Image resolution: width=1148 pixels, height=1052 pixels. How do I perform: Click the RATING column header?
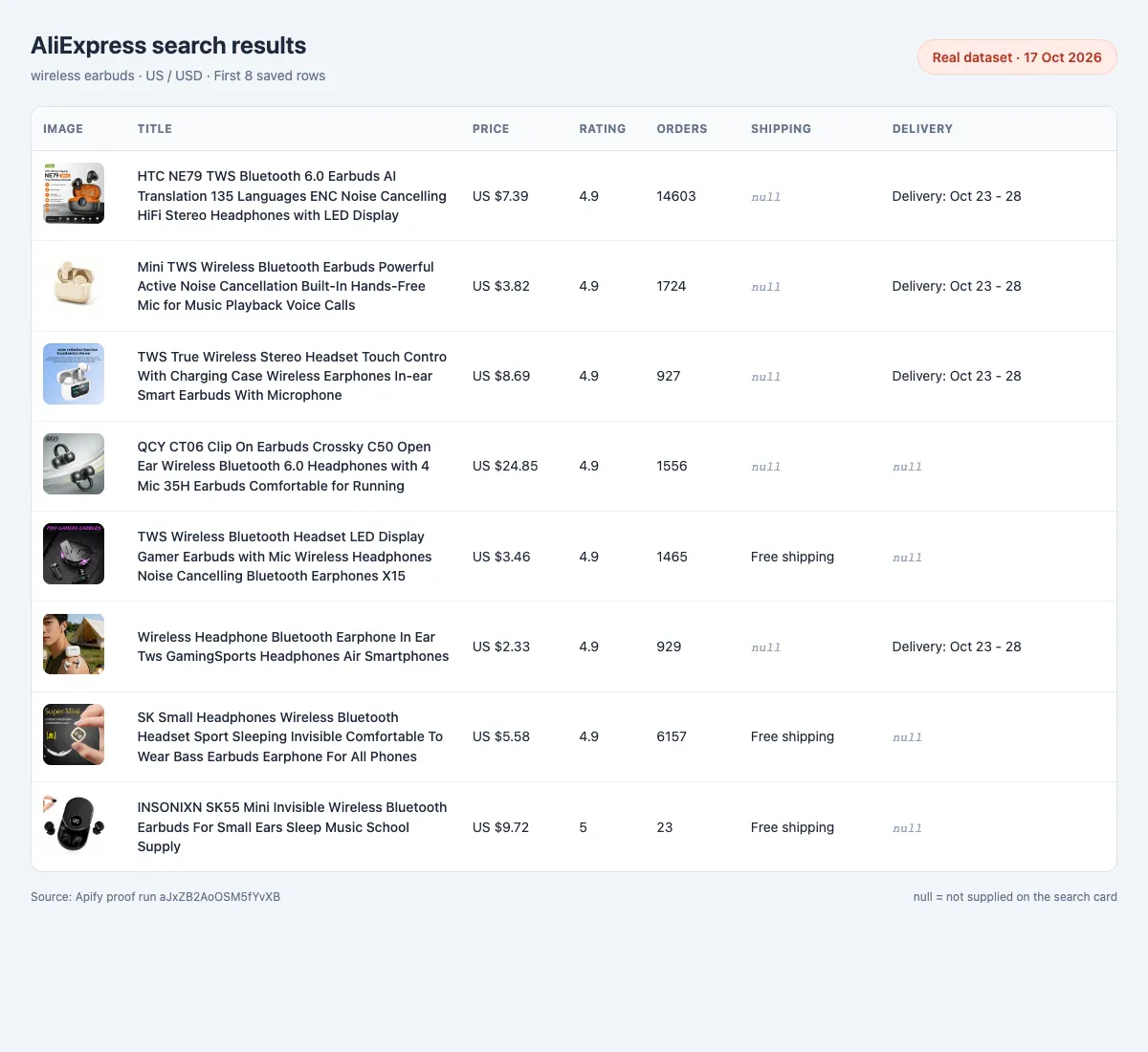point(603,129)
